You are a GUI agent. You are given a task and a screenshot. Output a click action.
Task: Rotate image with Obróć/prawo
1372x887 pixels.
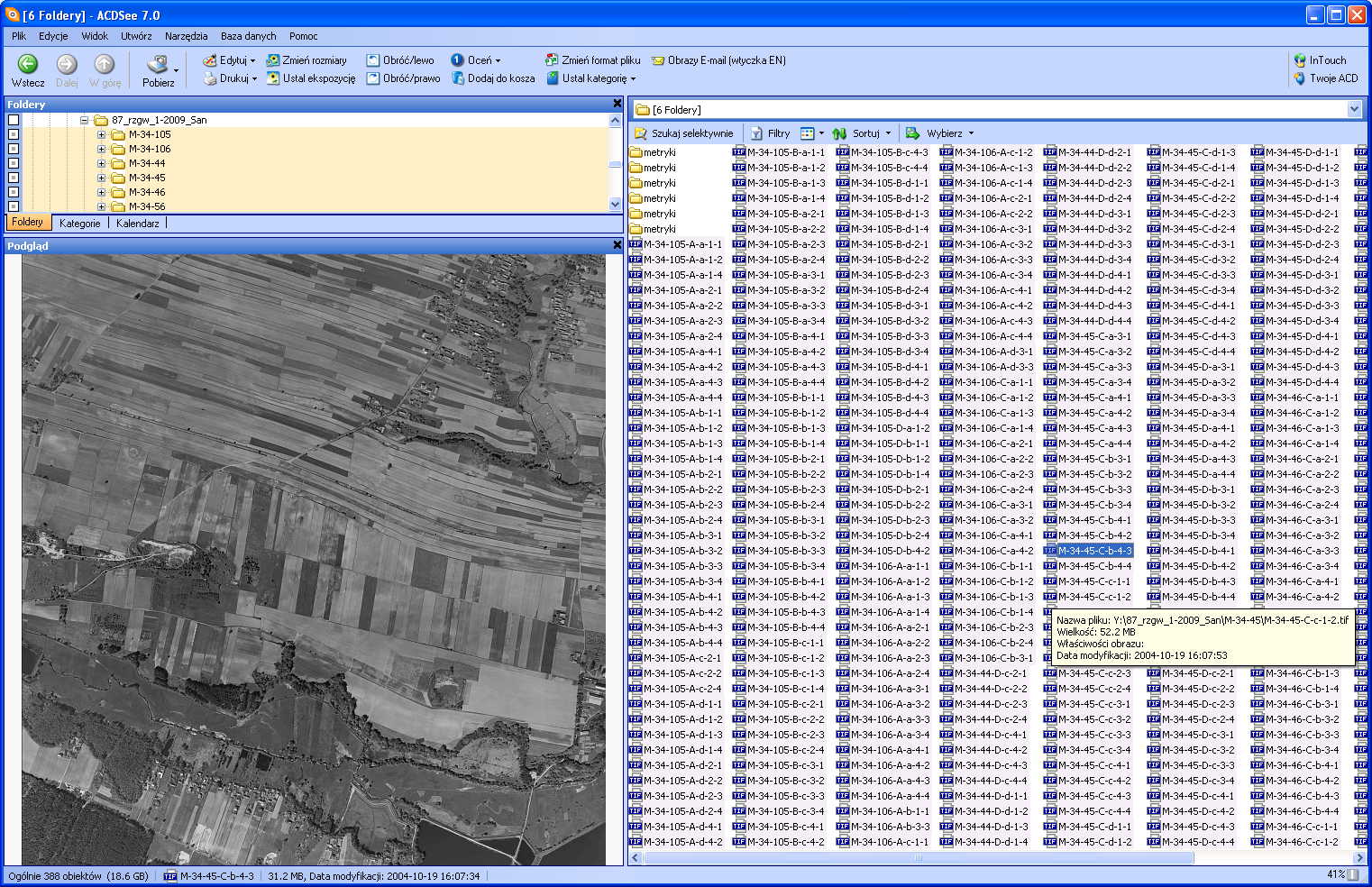[404, 78]
